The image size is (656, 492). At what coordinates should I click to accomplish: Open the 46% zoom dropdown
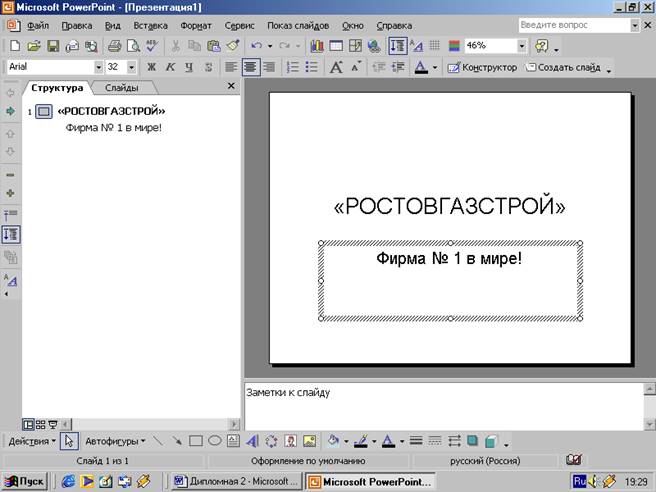pos(522,46)
